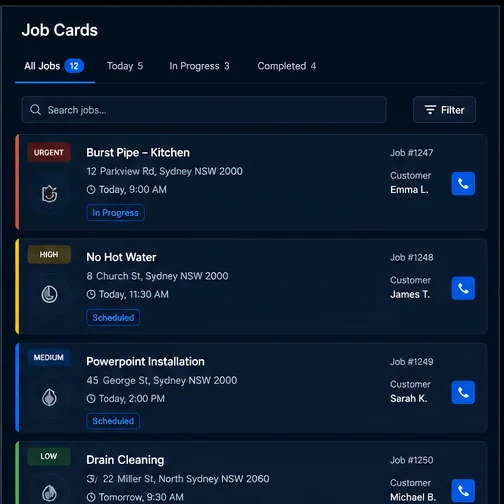Click customer name James T.
The width and height of the screenshot is (504, 504).
(x=410, y=294)
